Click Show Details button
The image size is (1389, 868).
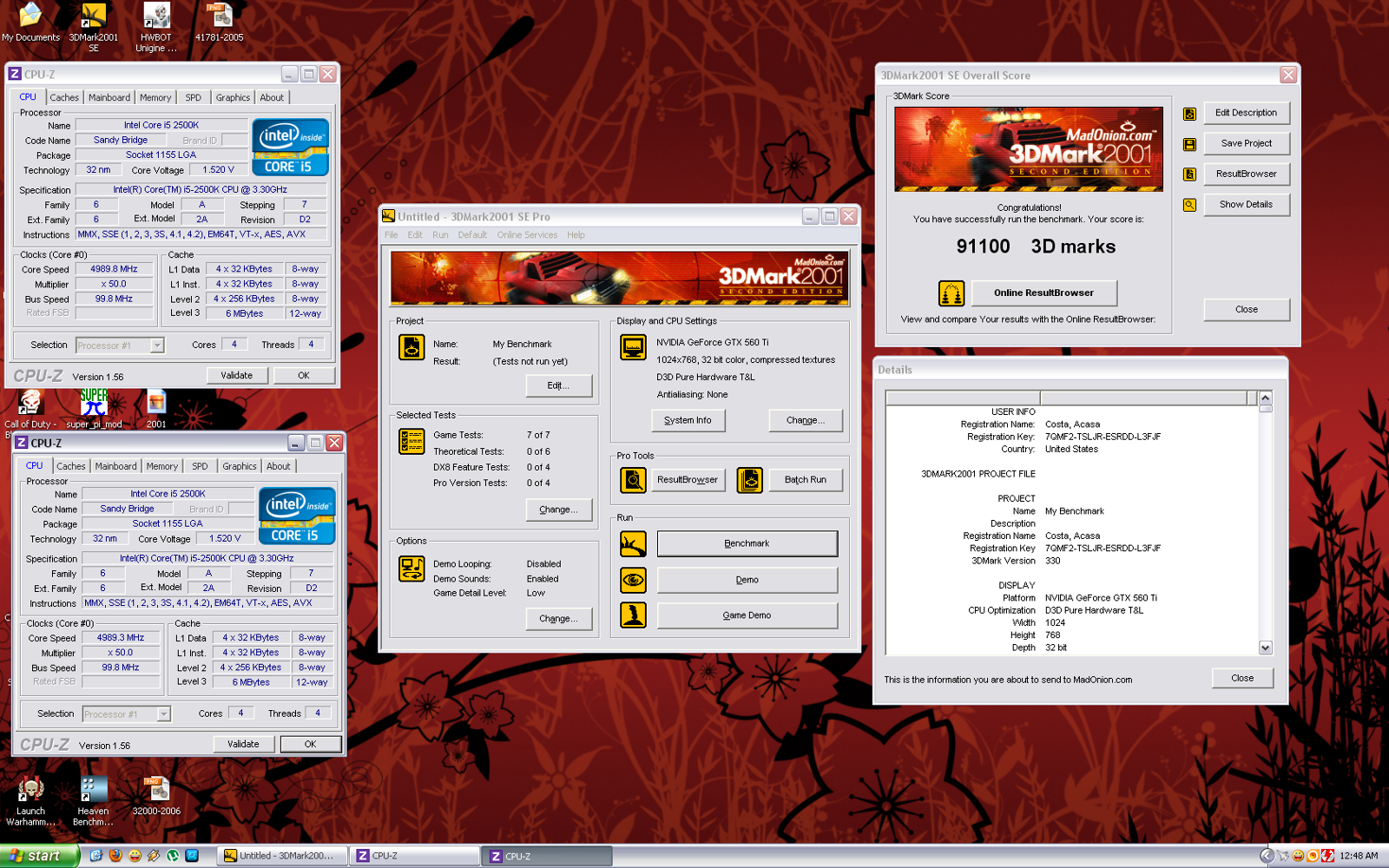point(1246,205)
